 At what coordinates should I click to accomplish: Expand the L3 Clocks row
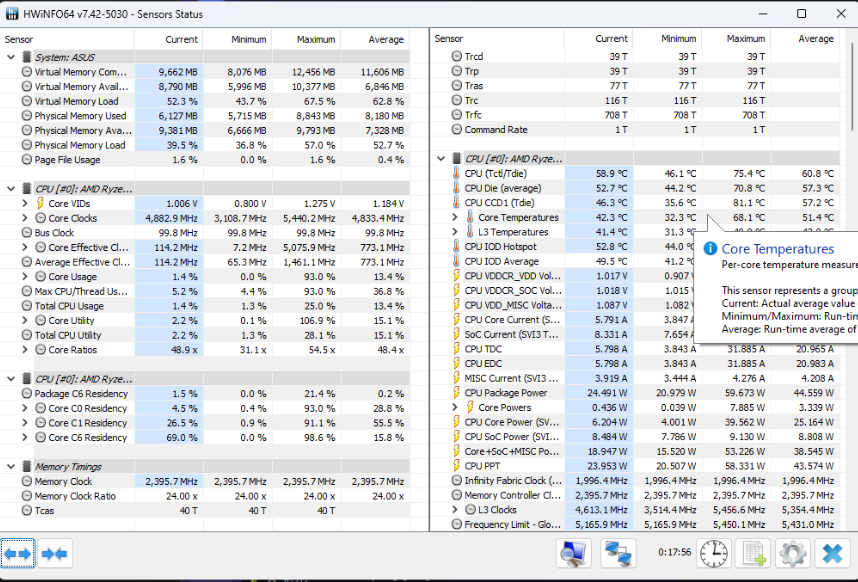click(x=455, y=509)
